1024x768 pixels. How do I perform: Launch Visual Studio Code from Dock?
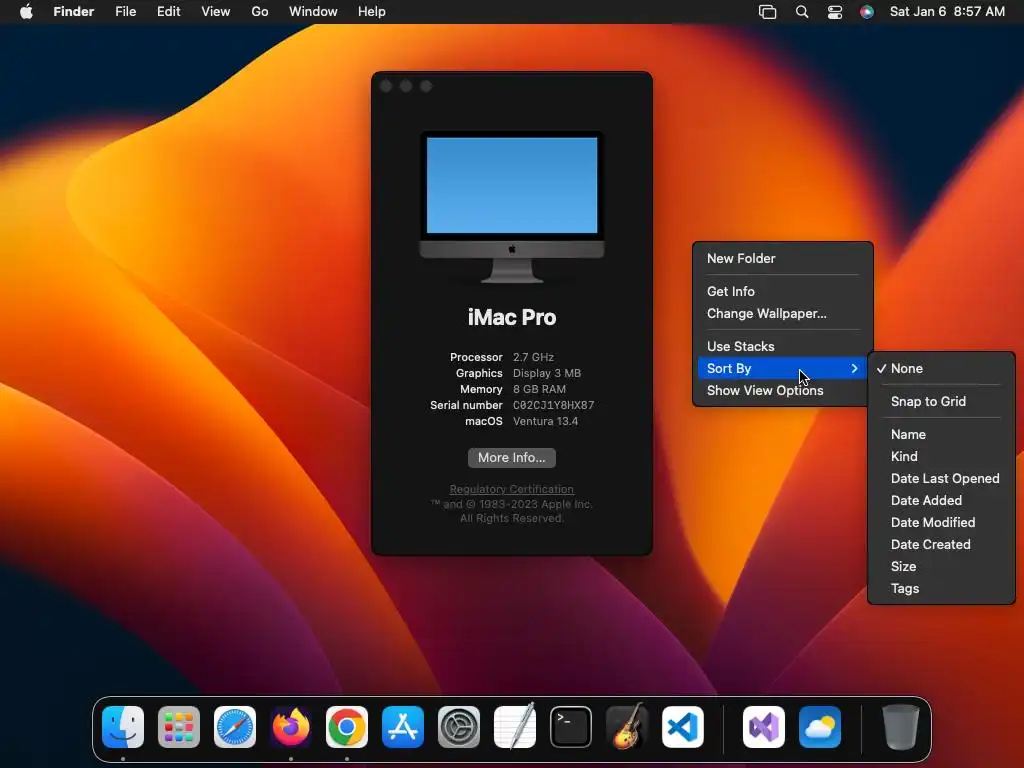point(682,727)
